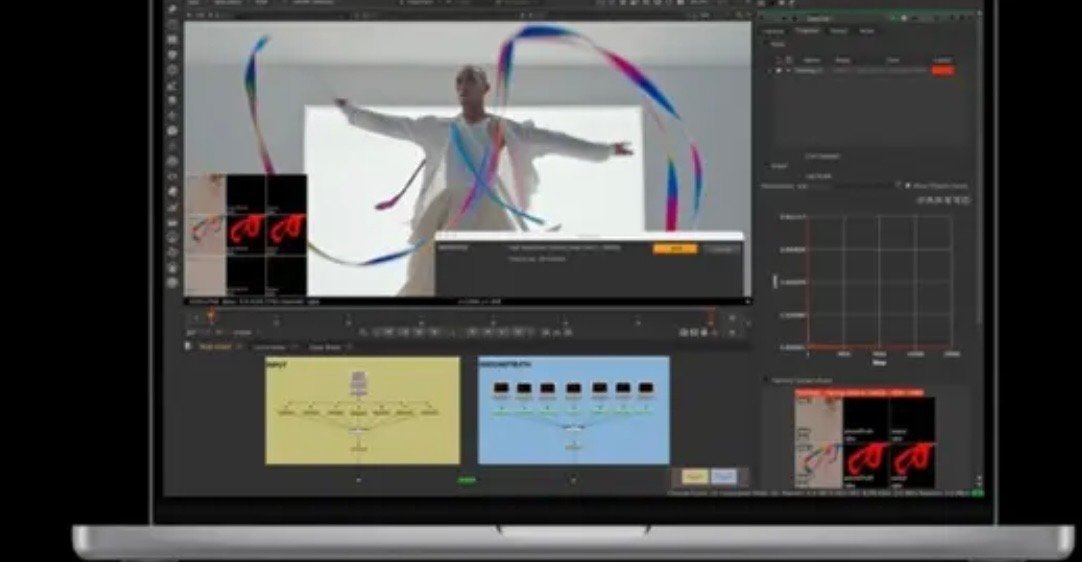This screenshot has width=1082, height=562.
Task: Collapse the contact sheet preview section
Action: coord(768,380)
